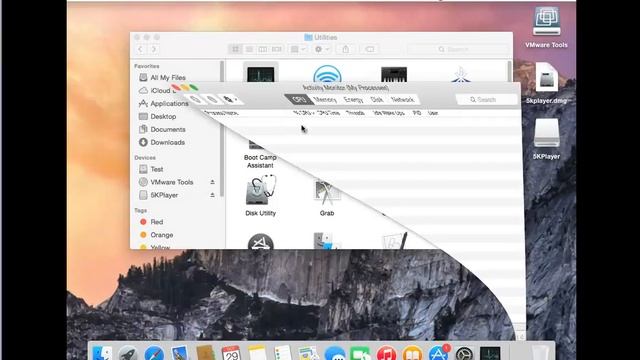The height and width of the screenshot is (360, 640).
Task: Click Activity Monitor inspect process button
Action: click(x=212, y=100)
